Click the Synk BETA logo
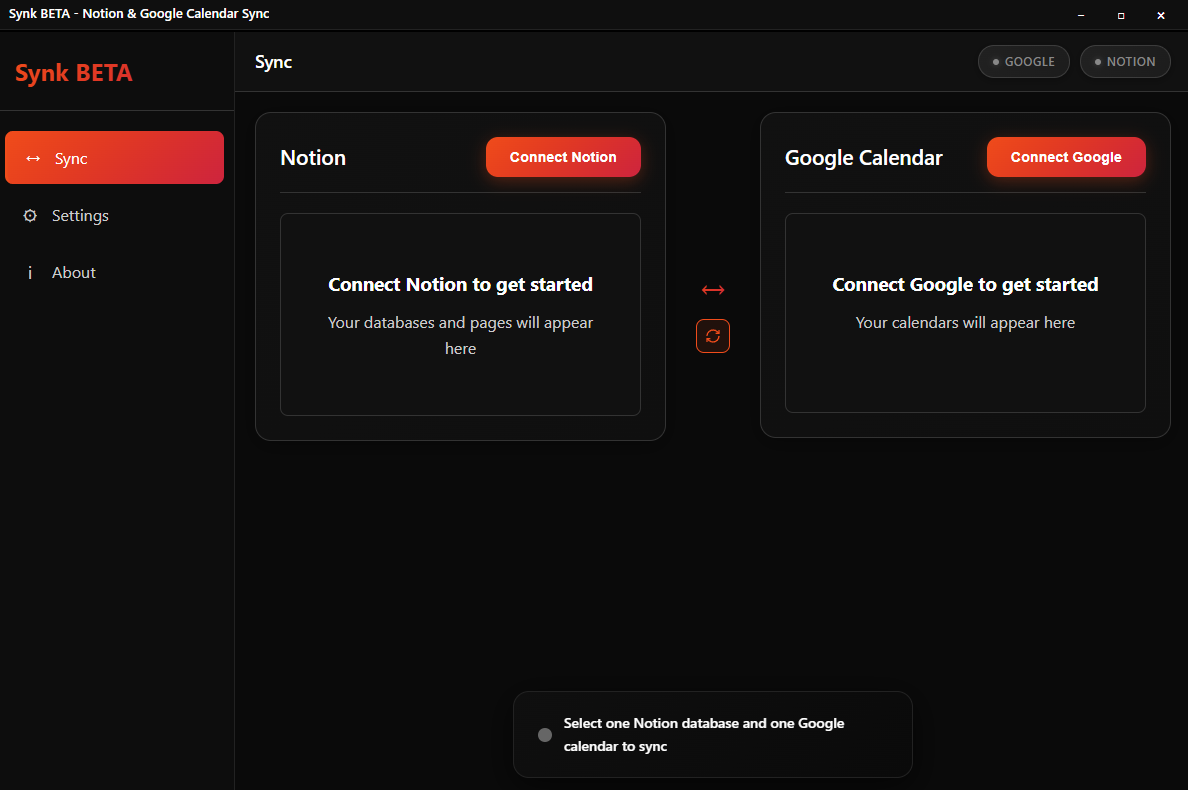This screenshot has height=790, width=1188. coord(73,72)
